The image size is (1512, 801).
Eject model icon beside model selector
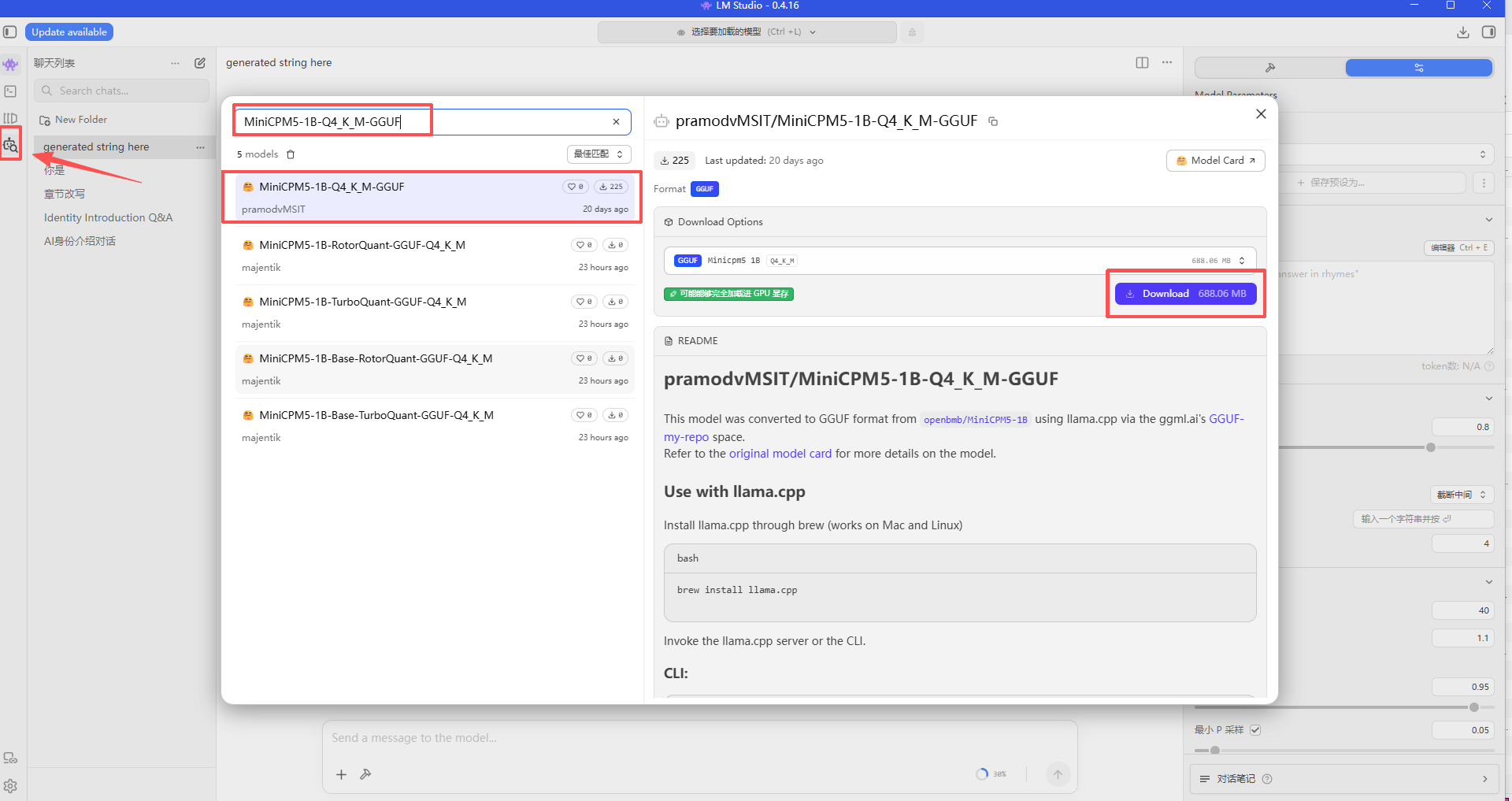point(912,32)
